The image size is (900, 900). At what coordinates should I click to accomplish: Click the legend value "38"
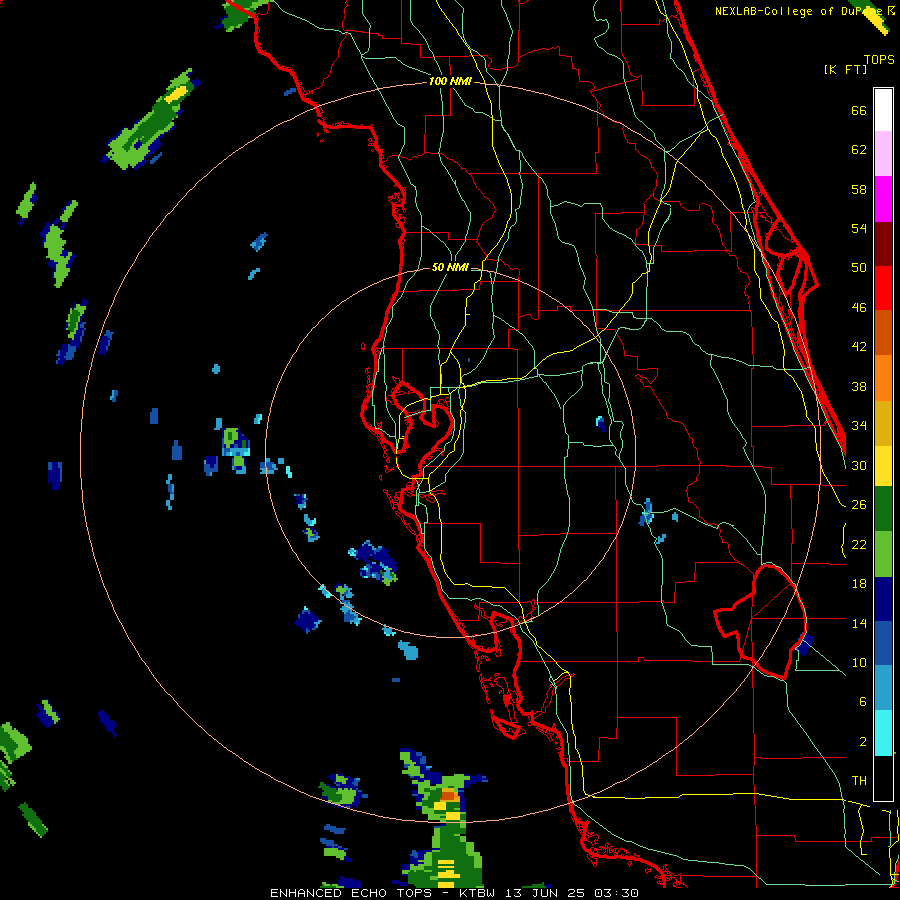coord(859,386)
